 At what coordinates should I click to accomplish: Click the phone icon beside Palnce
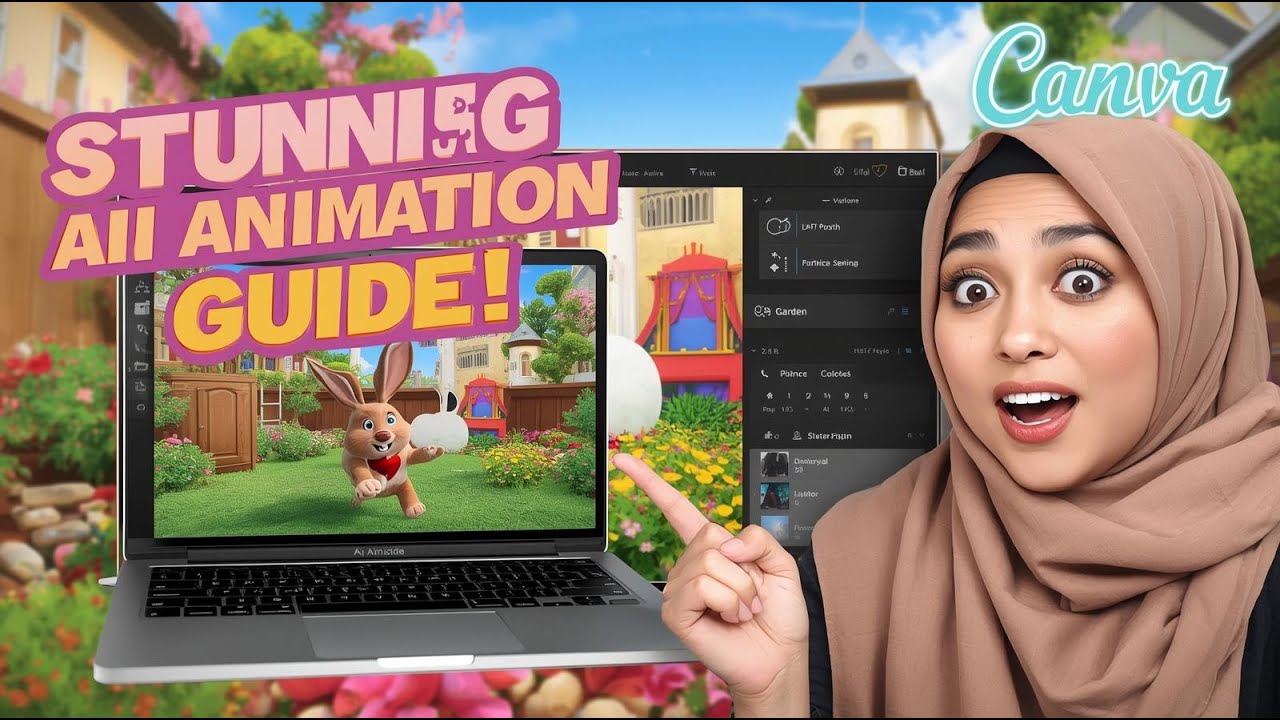click(765, 374)
